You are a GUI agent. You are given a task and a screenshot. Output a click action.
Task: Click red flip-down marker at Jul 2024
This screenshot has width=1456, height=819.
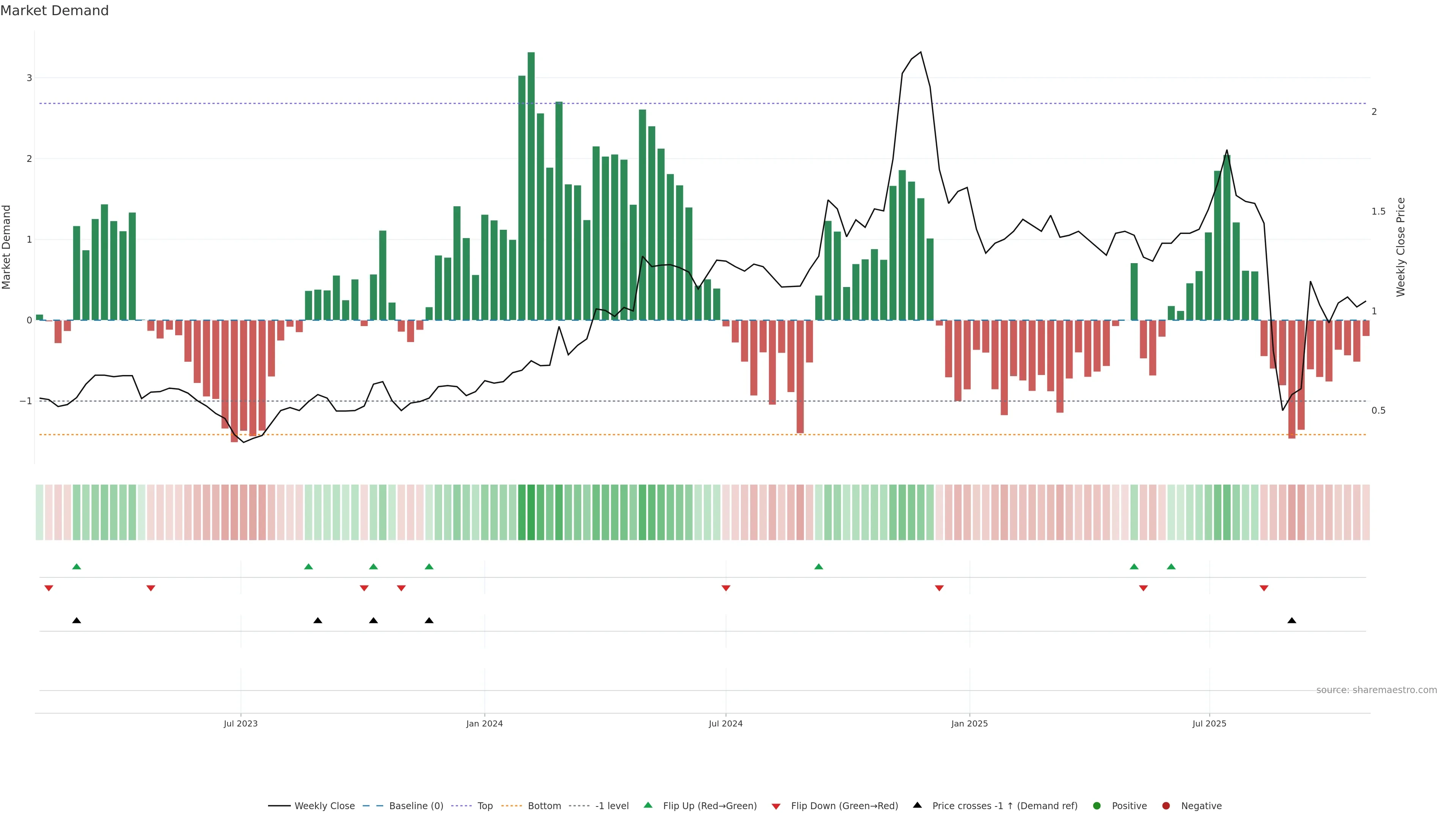[726, 588]
